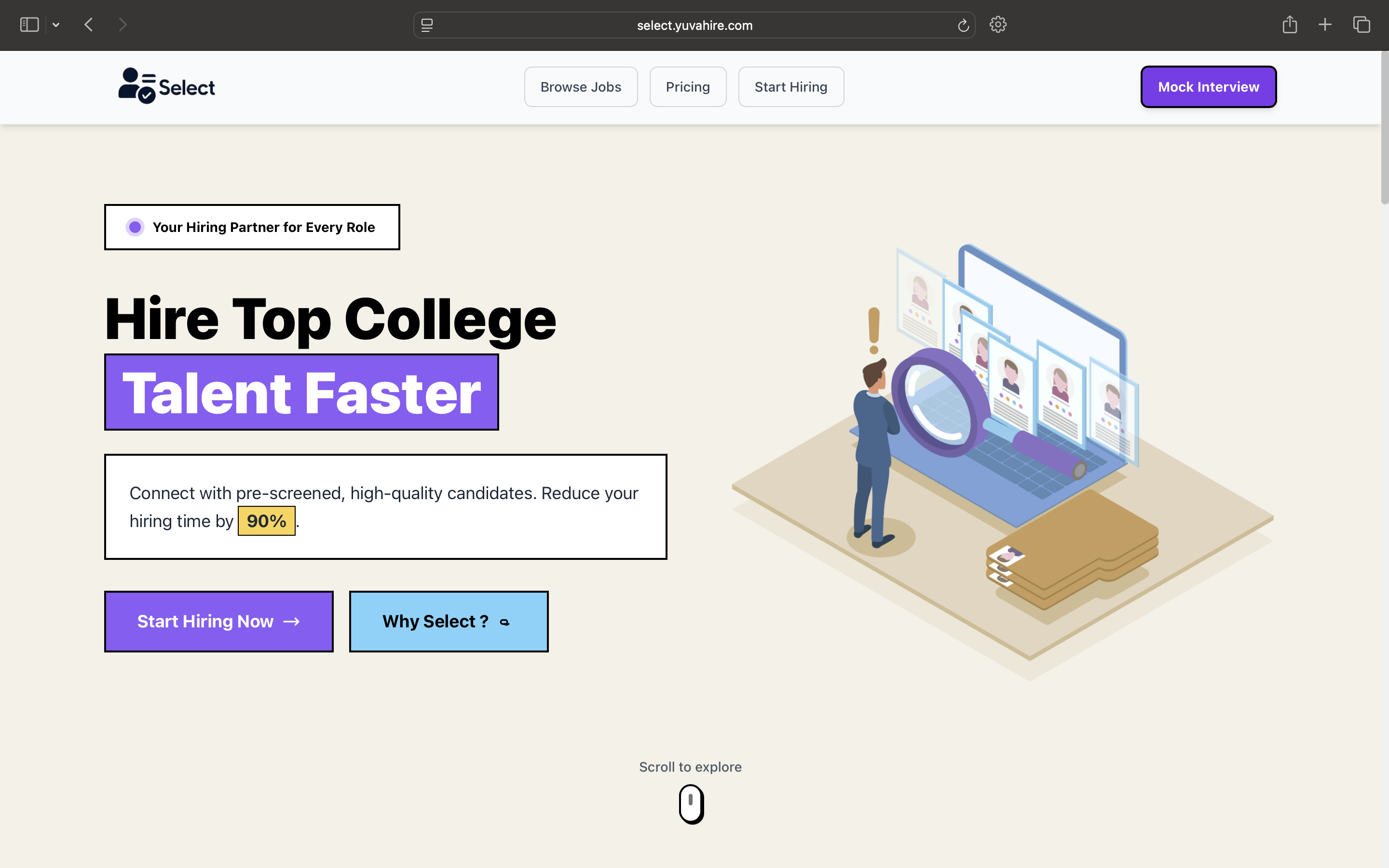Open a new tab with plus icon
This screenshot has width=1389, height=868.
(x=1325, y=25)
